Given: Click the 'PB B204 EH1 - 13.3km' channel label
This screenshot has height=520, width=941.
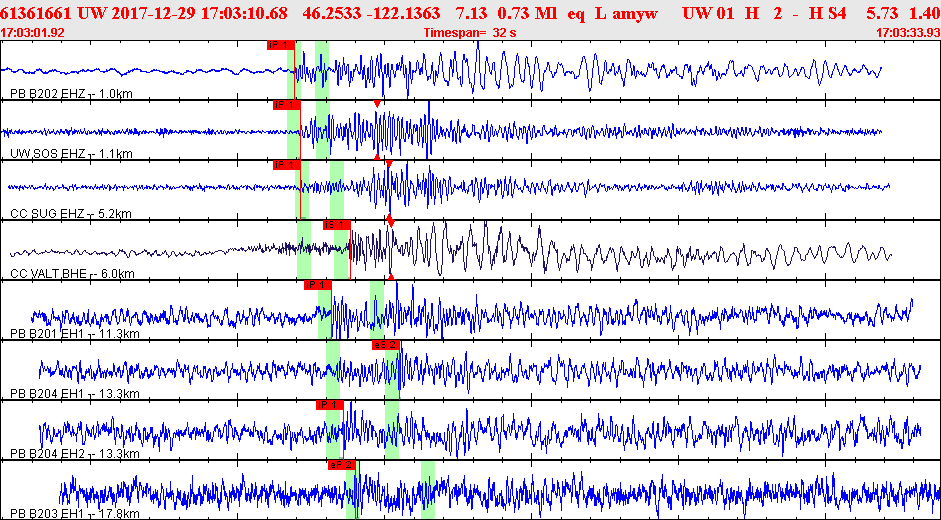Looking at the screenshot, I should (75, 394).
